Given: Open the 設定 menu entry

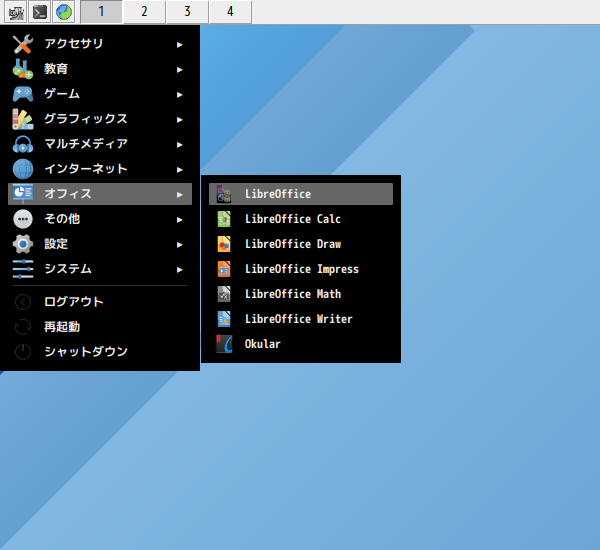Looking at the screenshot, I should coord(100,244).
